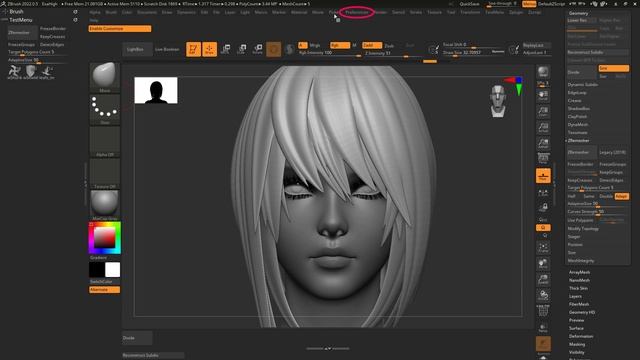Expand the ArrayMesh subpalette
The image size is (640, 360).
tap(579, 272)
